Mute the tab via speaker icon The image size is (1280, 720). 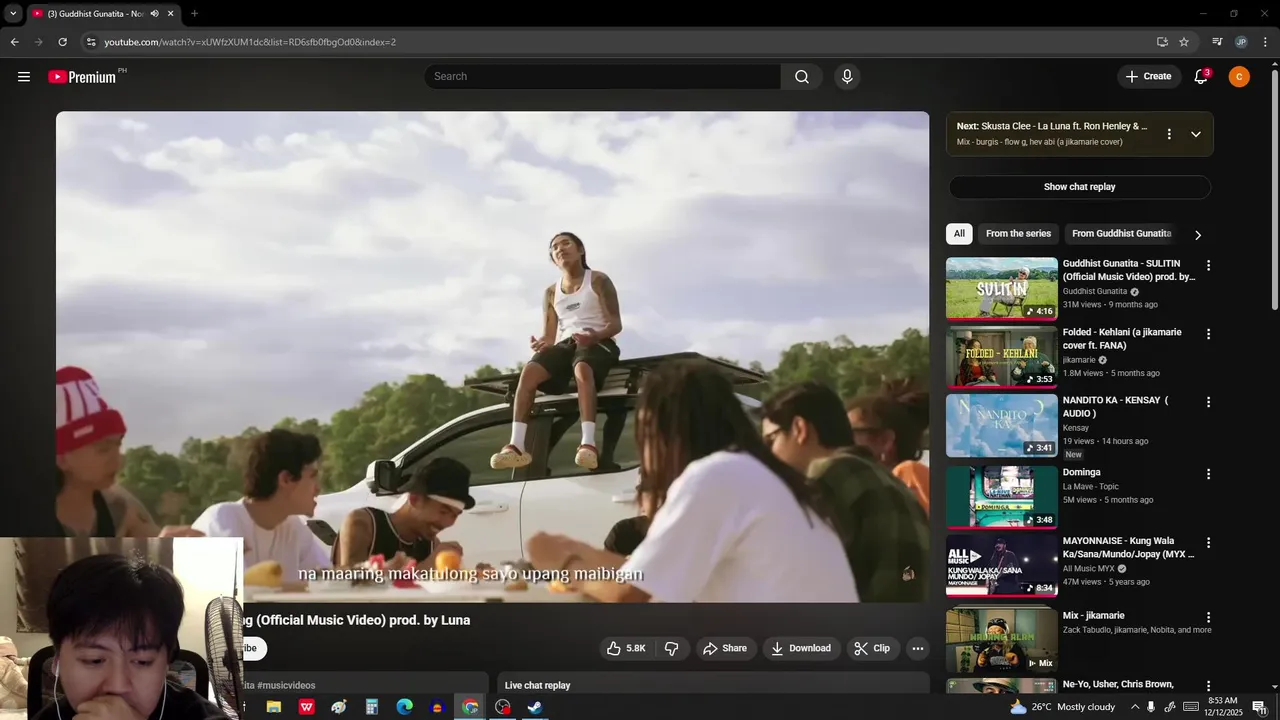click(154, 14)
